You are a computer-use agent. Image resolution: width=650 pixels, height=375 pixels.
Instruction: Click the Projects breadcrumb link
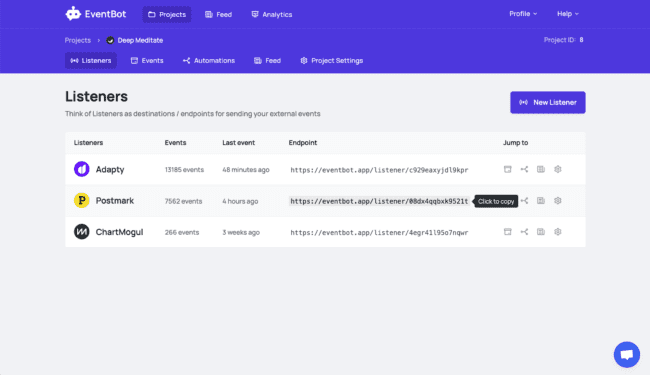[x=78, y=40]
